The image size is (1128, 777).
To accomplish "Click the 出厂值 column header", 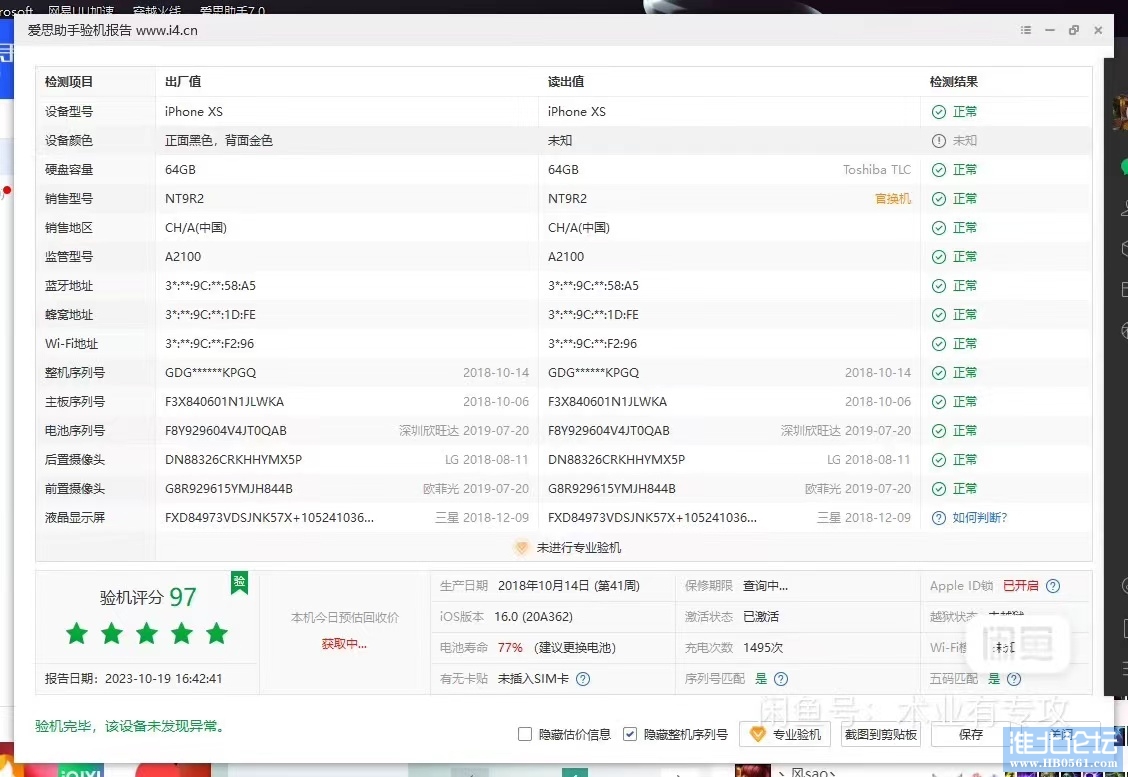I will tap(183, 81).
